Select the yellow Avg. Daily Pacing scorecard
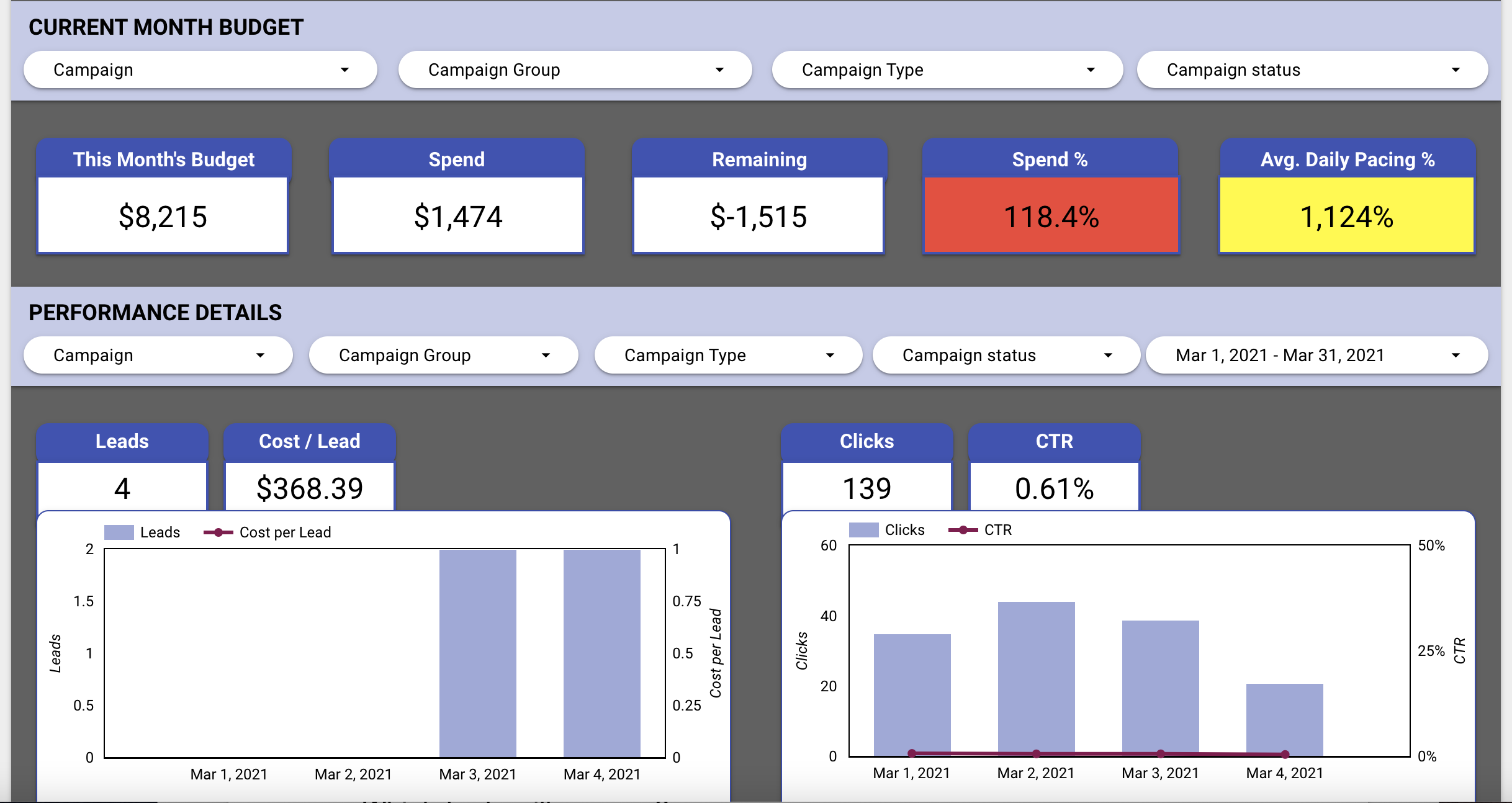Viewport: 1512px width, 803px height. pos(1346,216)
